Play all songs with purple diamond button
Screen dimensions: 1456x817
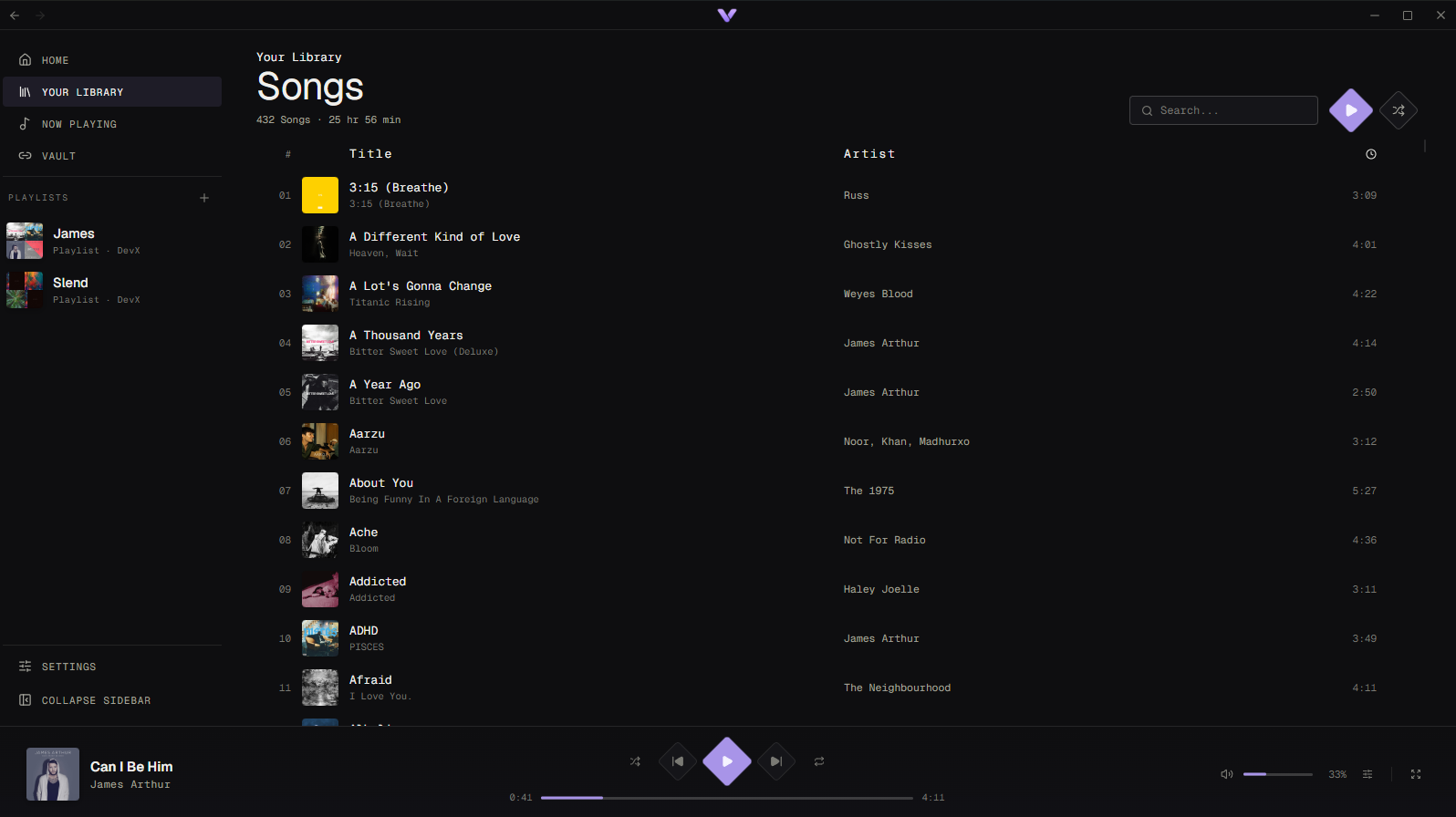(x=1351, y=110)
